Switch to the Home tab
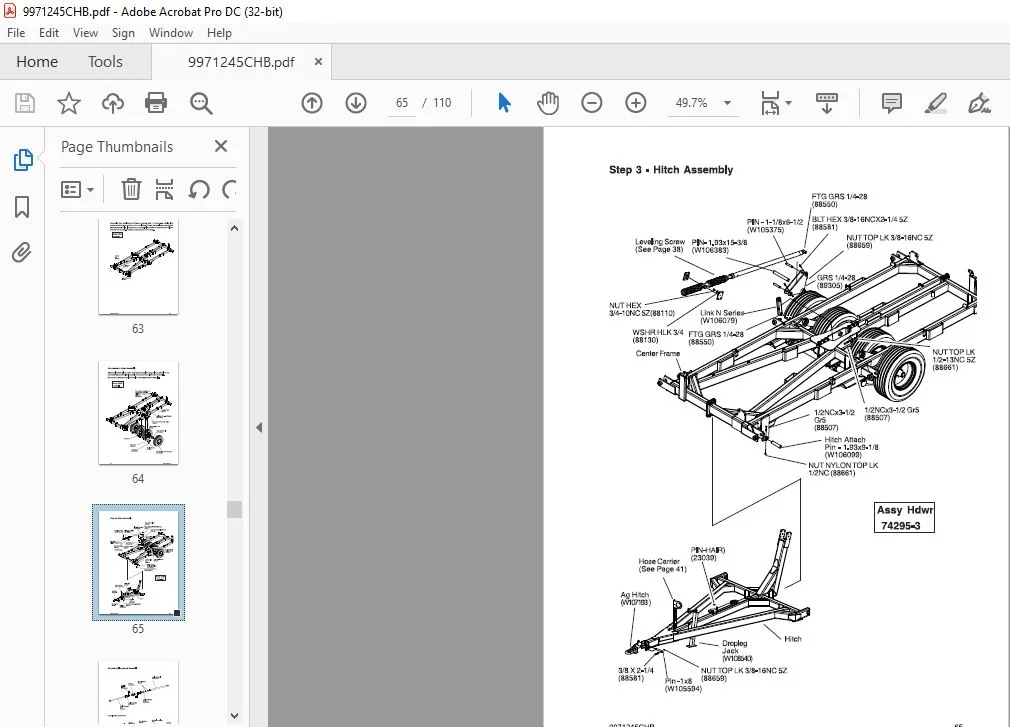Screen dimensions: 1010x727 [37, 62]
